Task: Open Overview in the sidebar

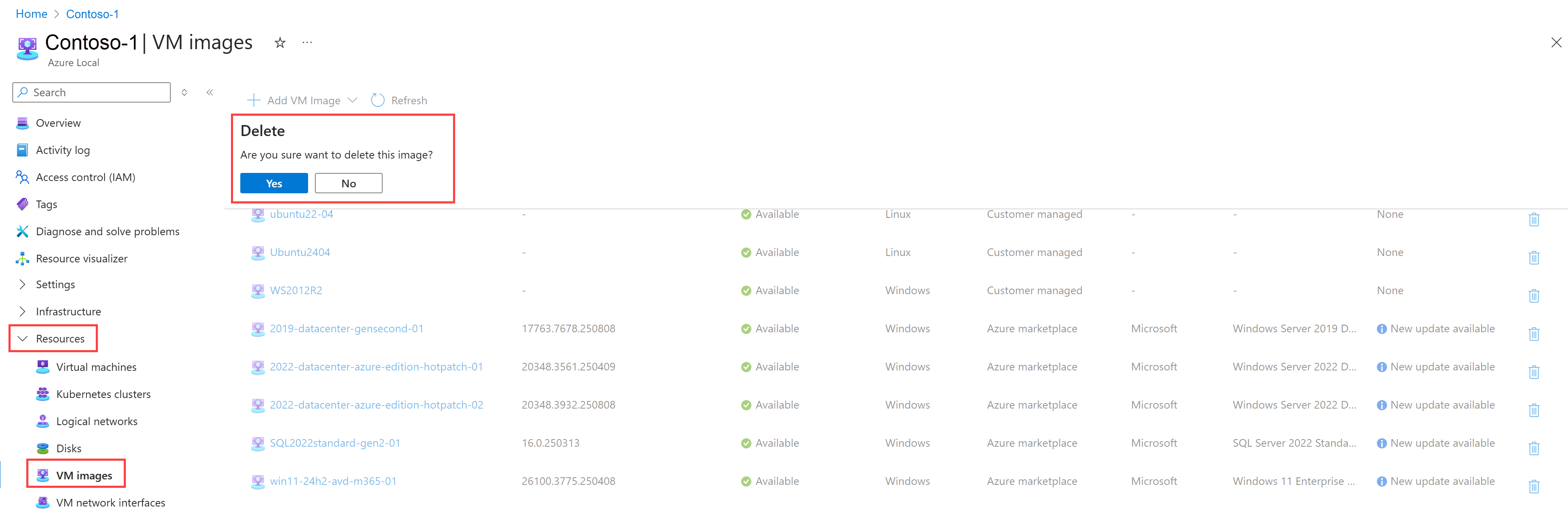Action: (x=58, y=123)
